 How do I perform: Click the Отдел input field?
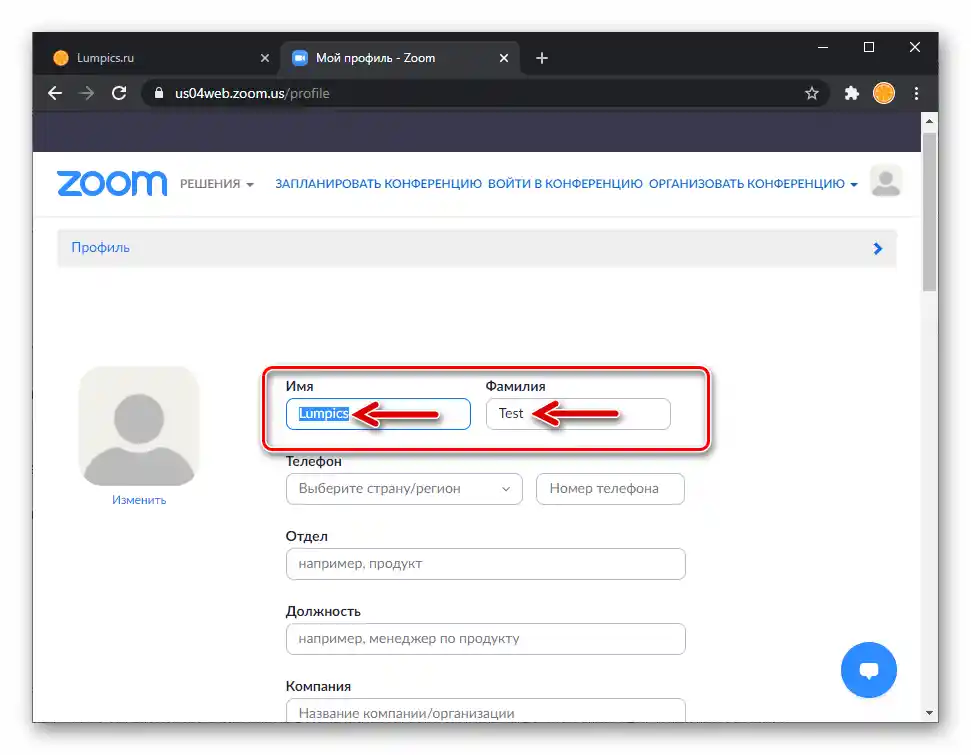486,564
